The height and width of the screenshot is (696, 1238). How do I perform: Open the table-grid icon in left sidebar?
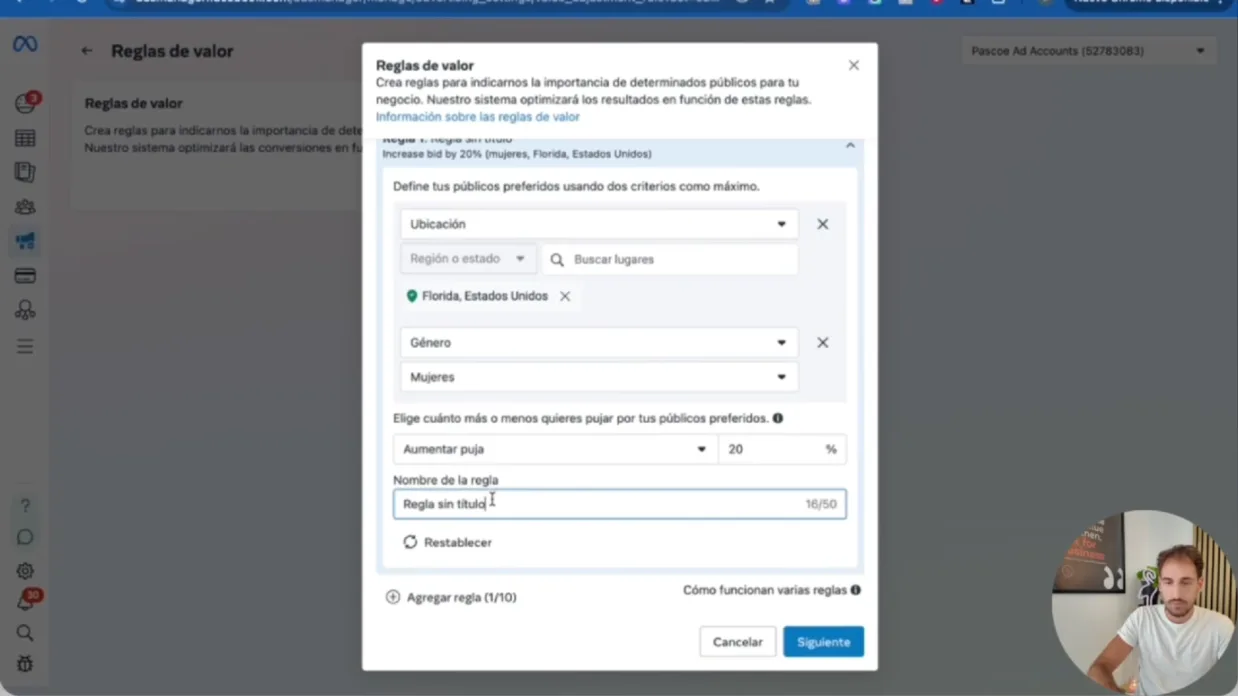[x=25, y=138]
